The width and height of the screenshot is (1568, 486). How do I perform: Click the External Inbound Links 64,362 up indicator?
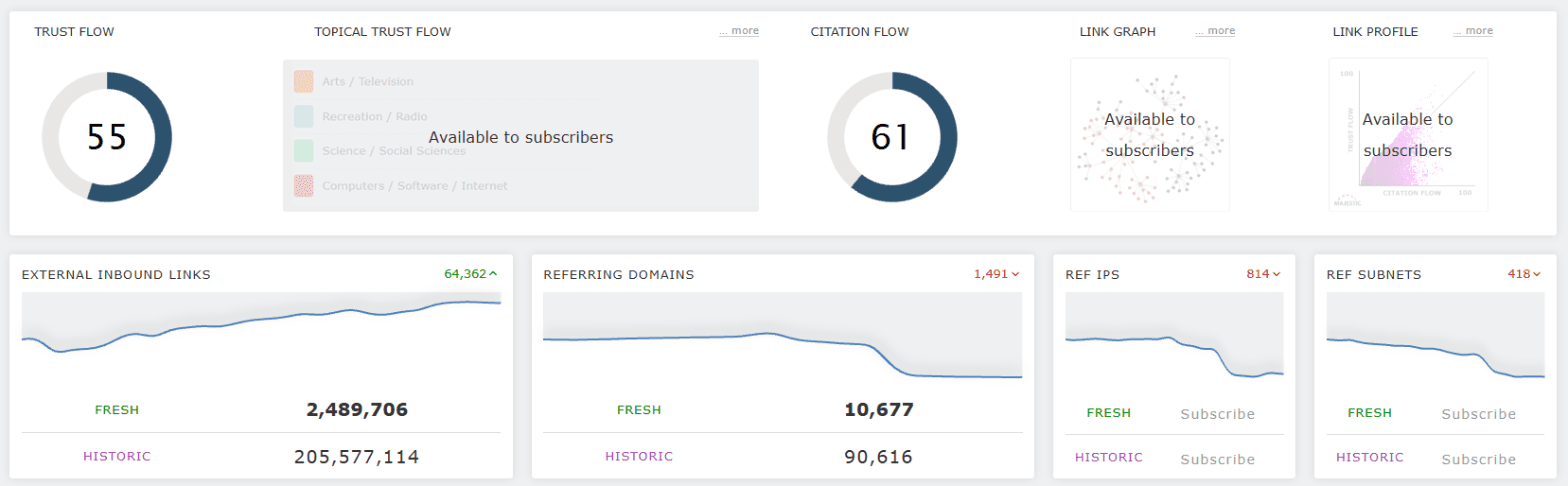point(470,274)
